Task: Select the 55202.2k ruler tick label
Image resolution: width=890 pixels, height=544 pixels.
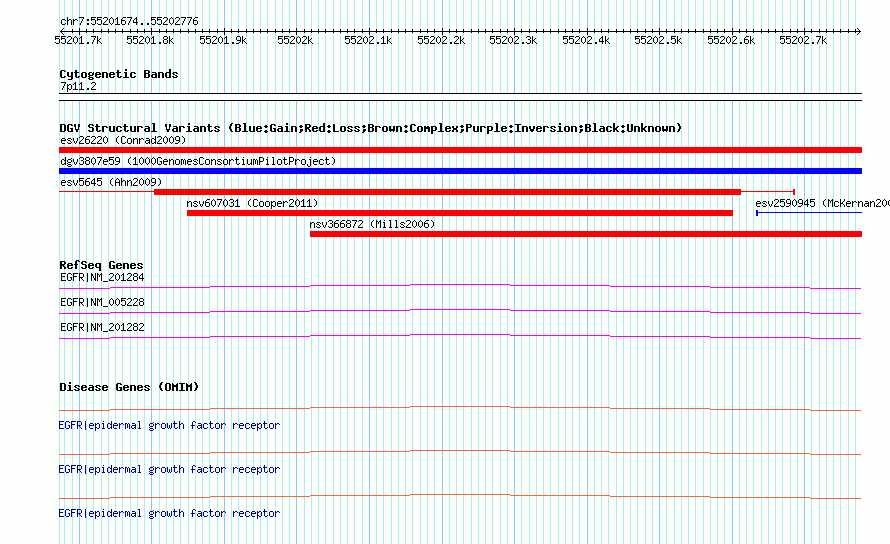Action: point(441,40)
